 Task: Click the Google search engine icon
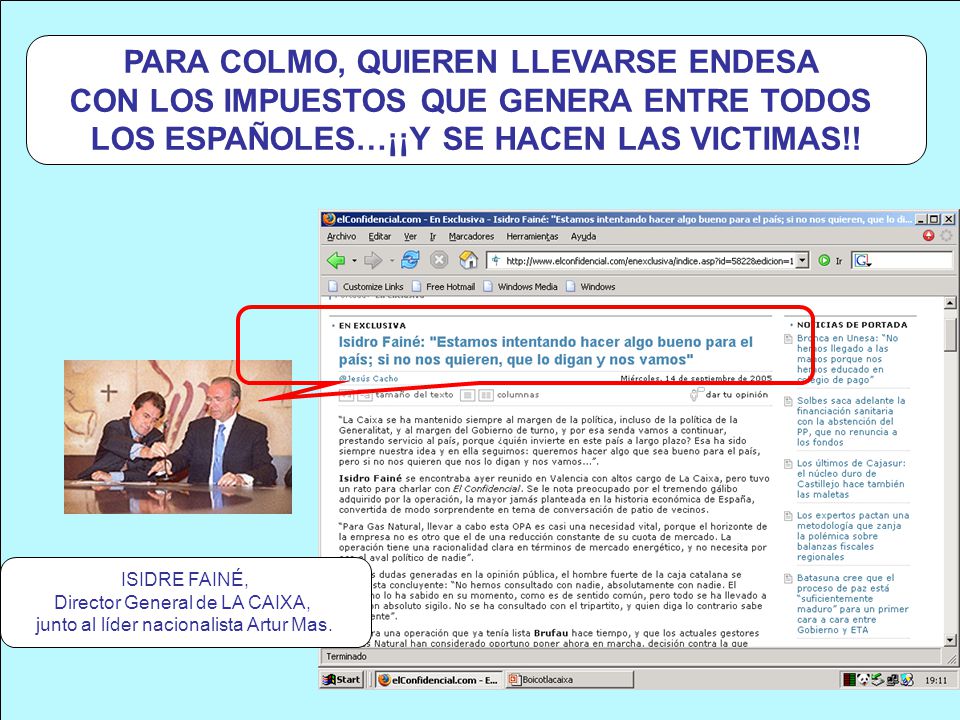pos(862,261)
